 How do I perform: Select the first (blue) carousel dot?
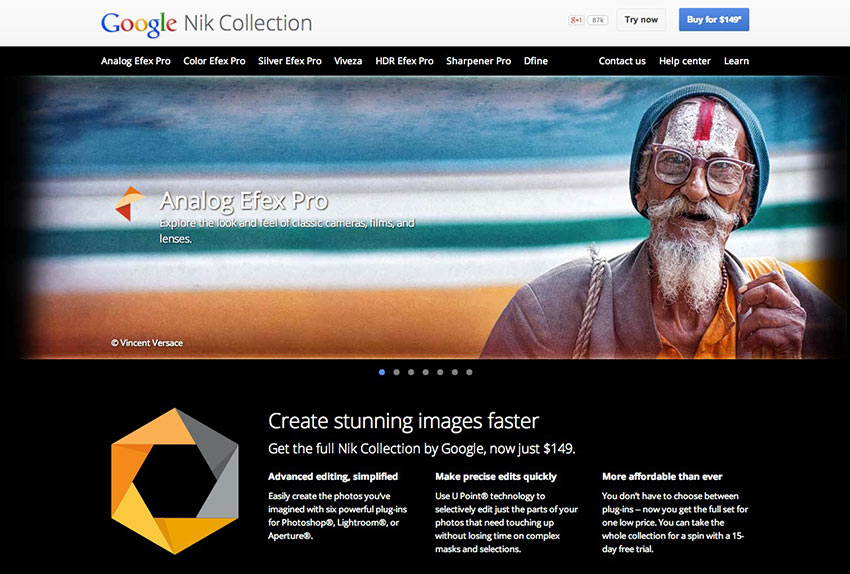(x=382, y=372)
